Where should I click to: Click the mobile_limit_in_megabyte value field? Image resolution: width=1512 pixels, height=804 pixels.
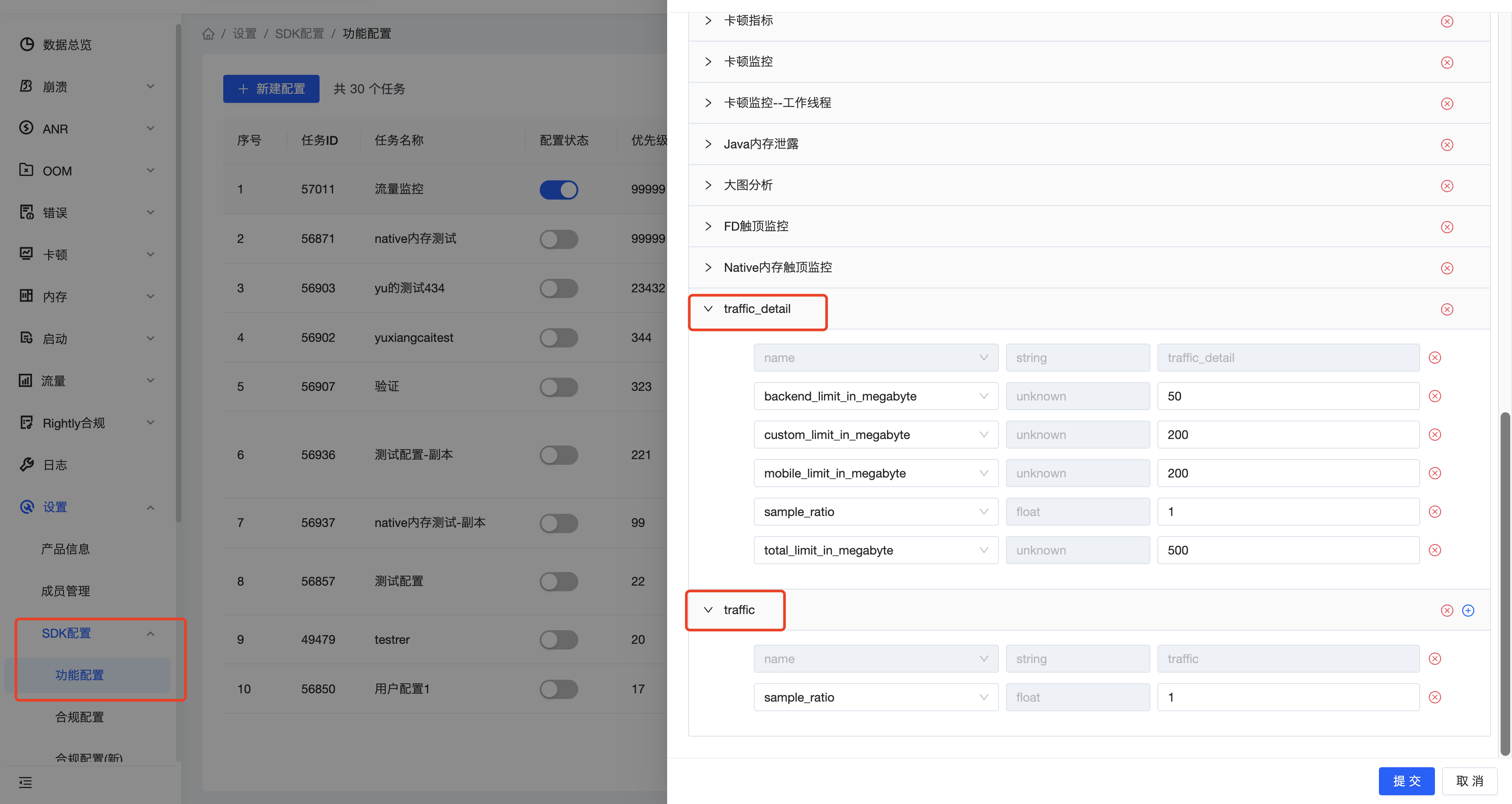1288,473
